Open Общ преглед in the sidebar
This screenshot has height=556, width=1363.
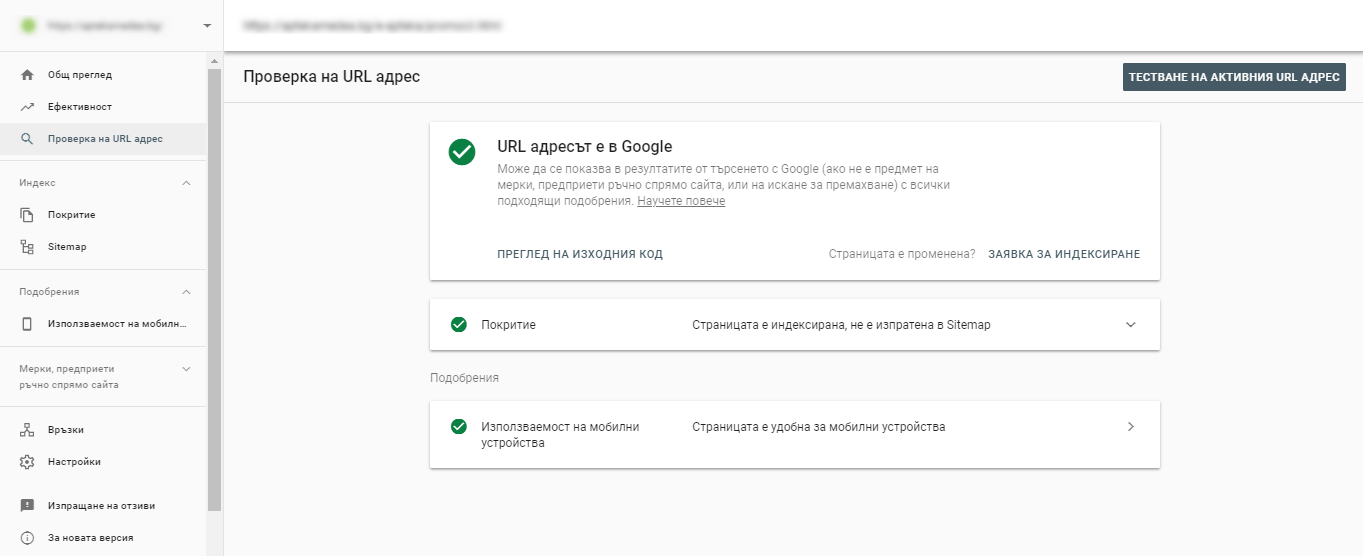103,75
